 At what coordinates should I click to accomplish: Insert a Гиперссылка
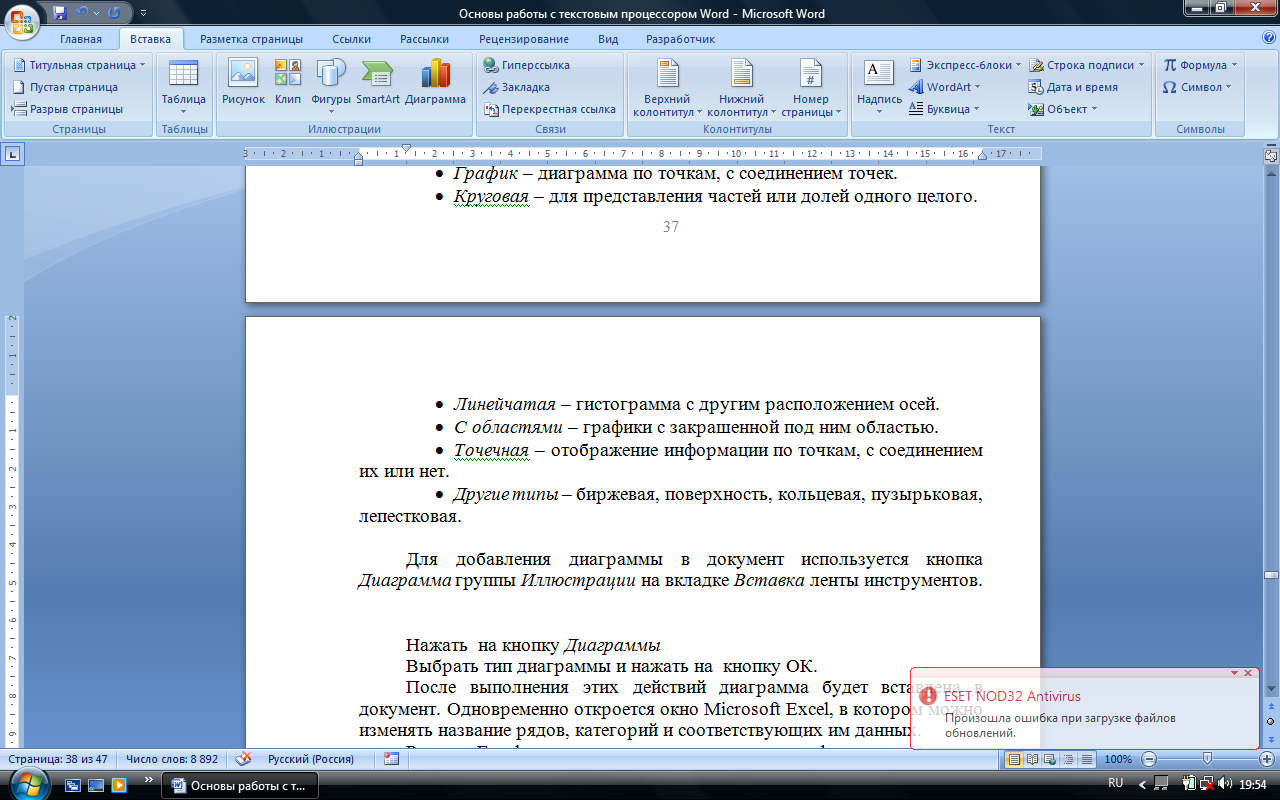point(526,65)
